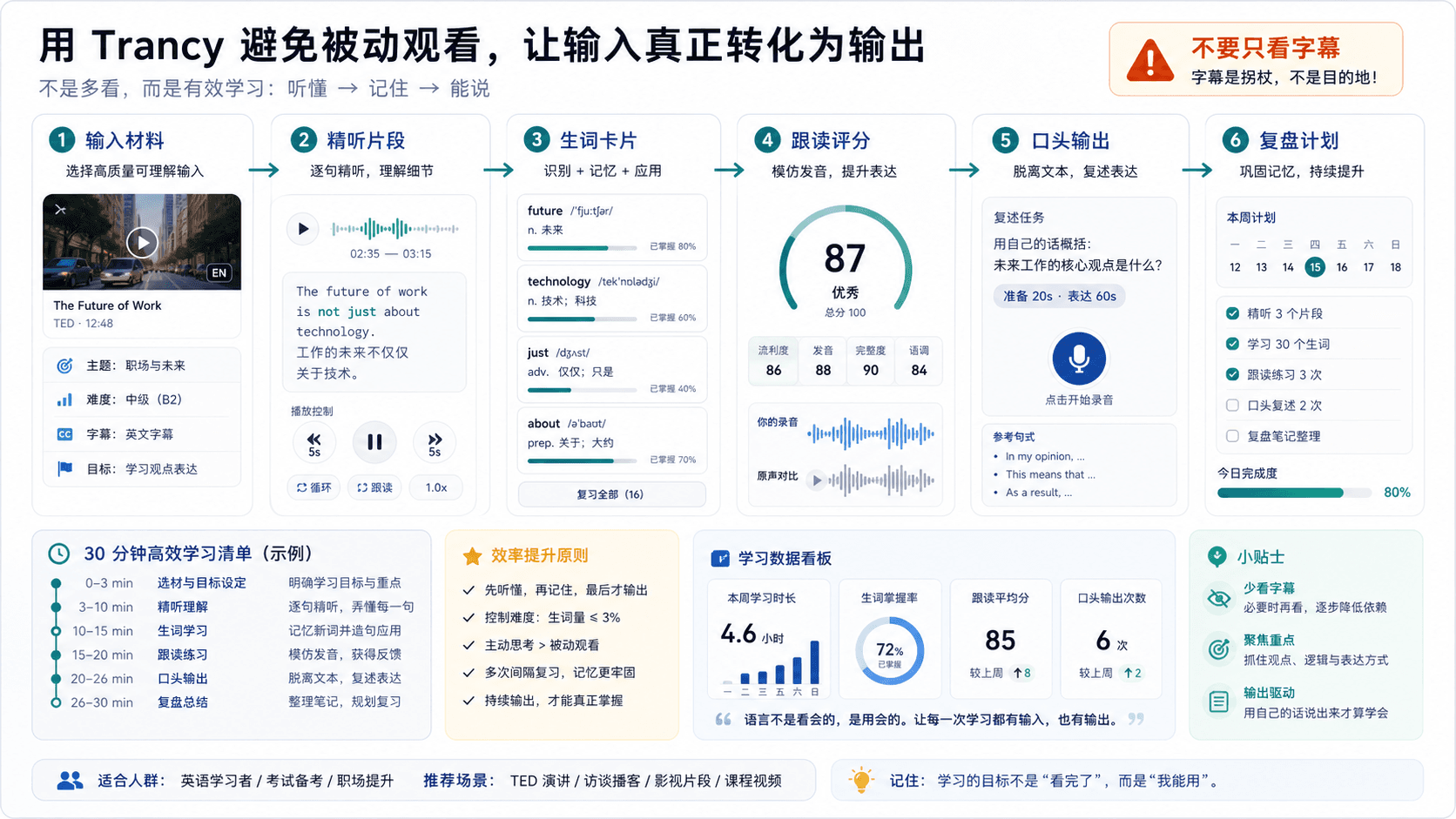Viewport: 1456px width, 819px height.
Task: Click the target icon for 聚焦重点
Action: pyautogui.click(x=1219, y=649)
